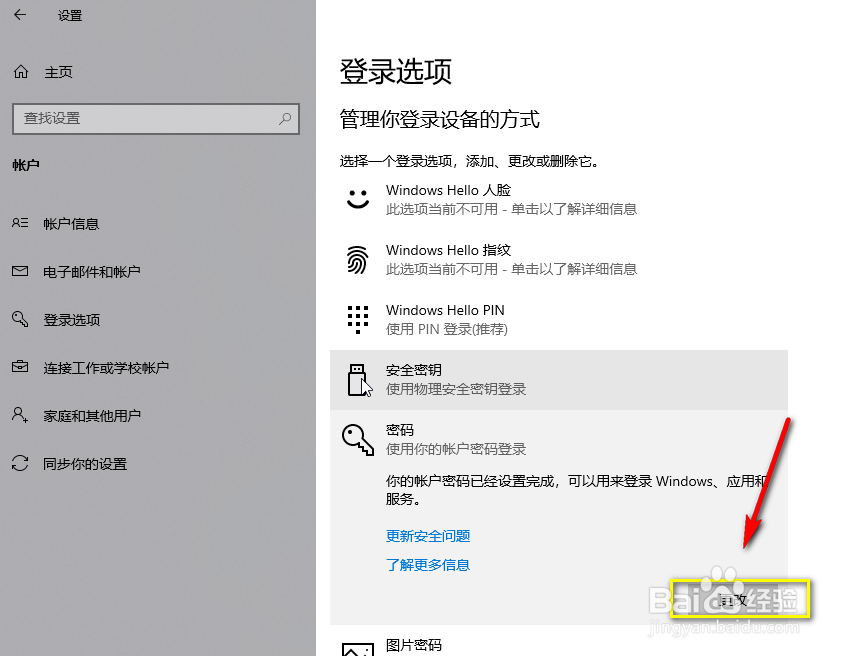Select 家庭和其他用户 in the sidebar

click(x=92, y=416)
